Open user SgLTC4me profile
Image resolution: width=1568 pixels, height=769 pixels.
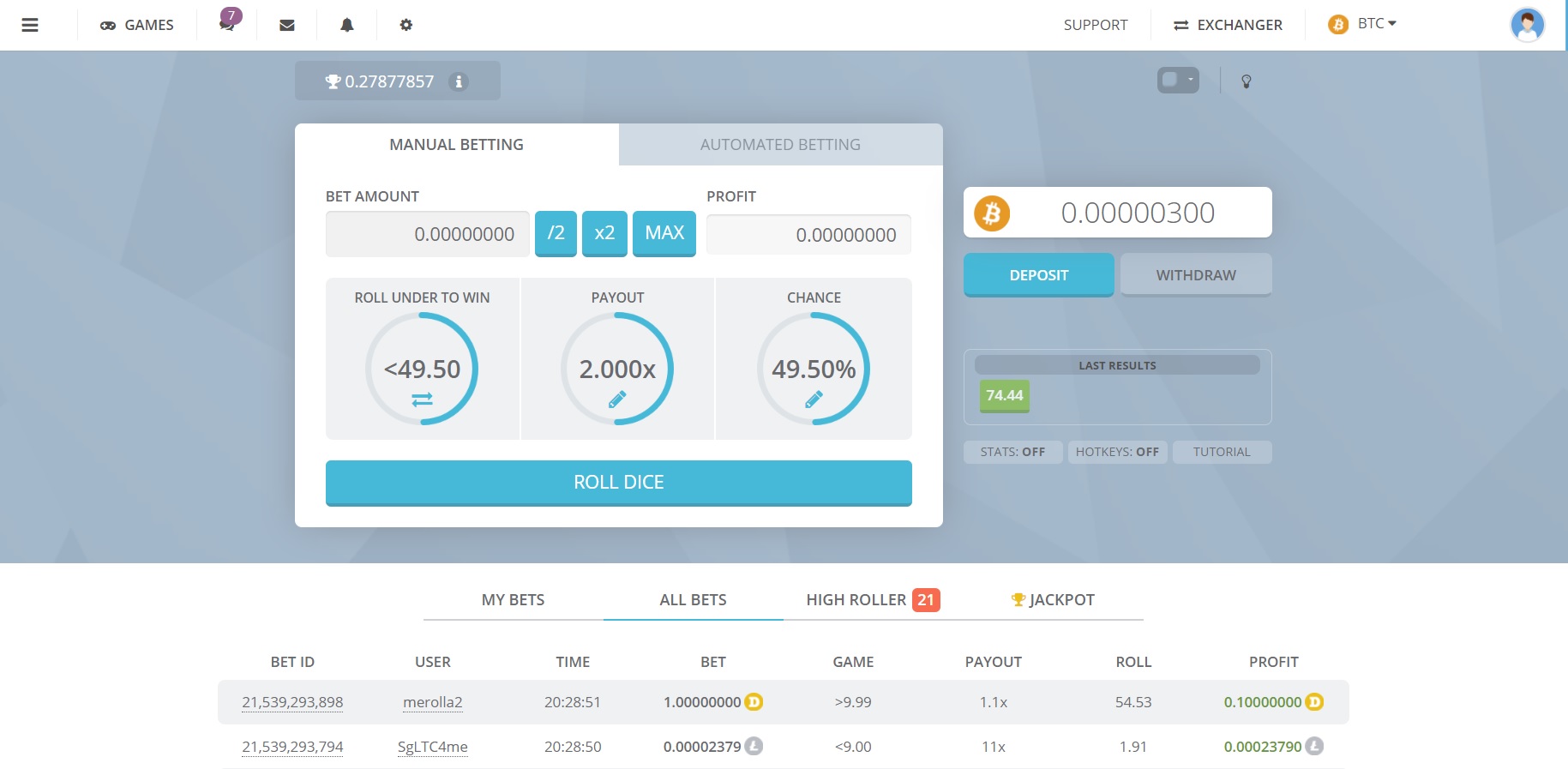(x=433, y=747)
